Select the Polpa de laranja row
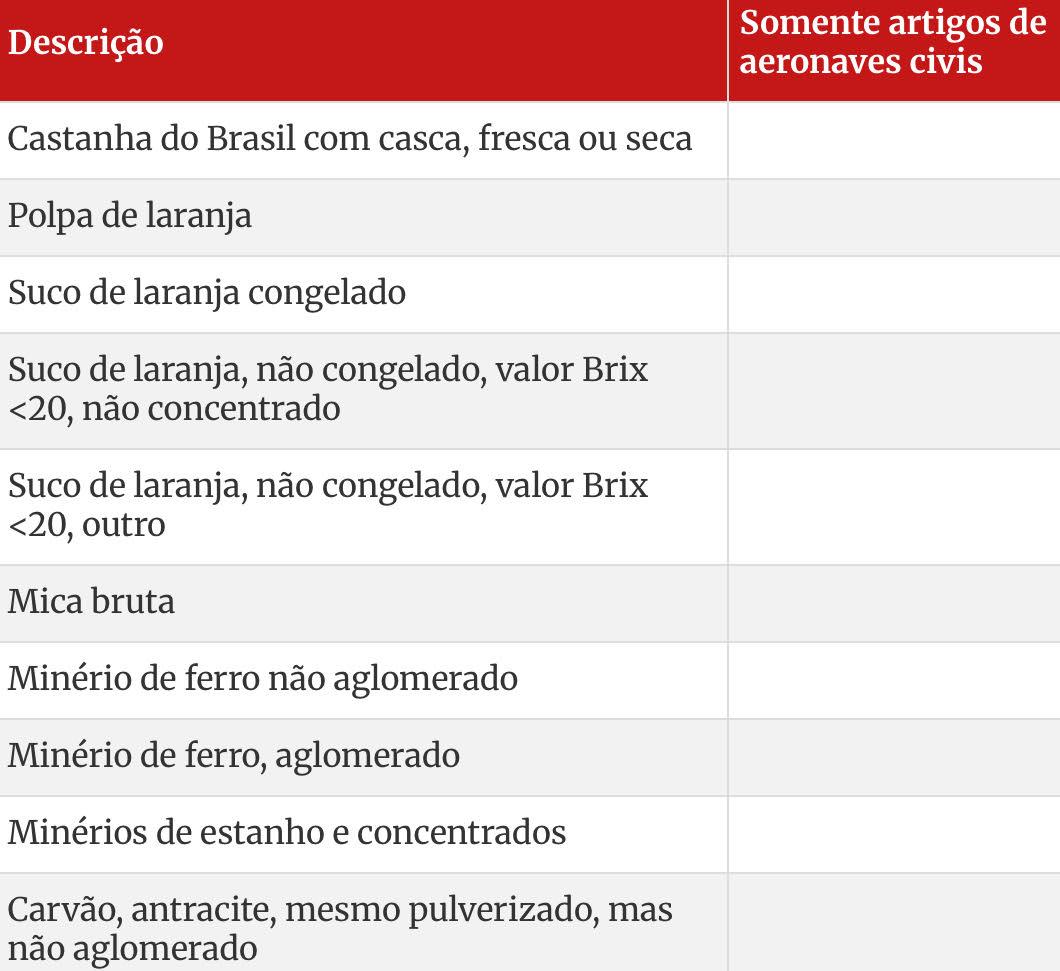The image size is (1060, 971). (130, 215)
